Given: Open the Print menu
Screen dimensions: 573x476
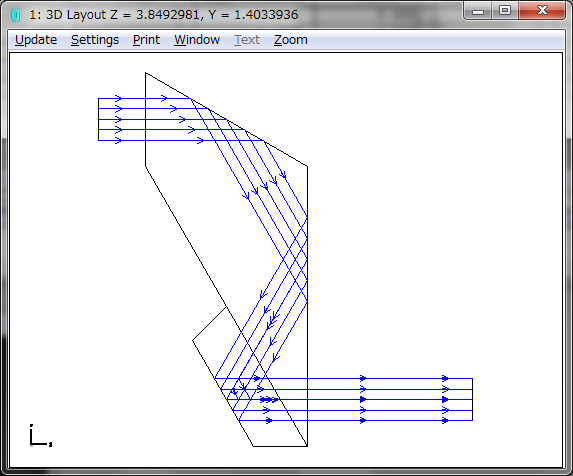Looking at the screenshot, I should [146, 39].
